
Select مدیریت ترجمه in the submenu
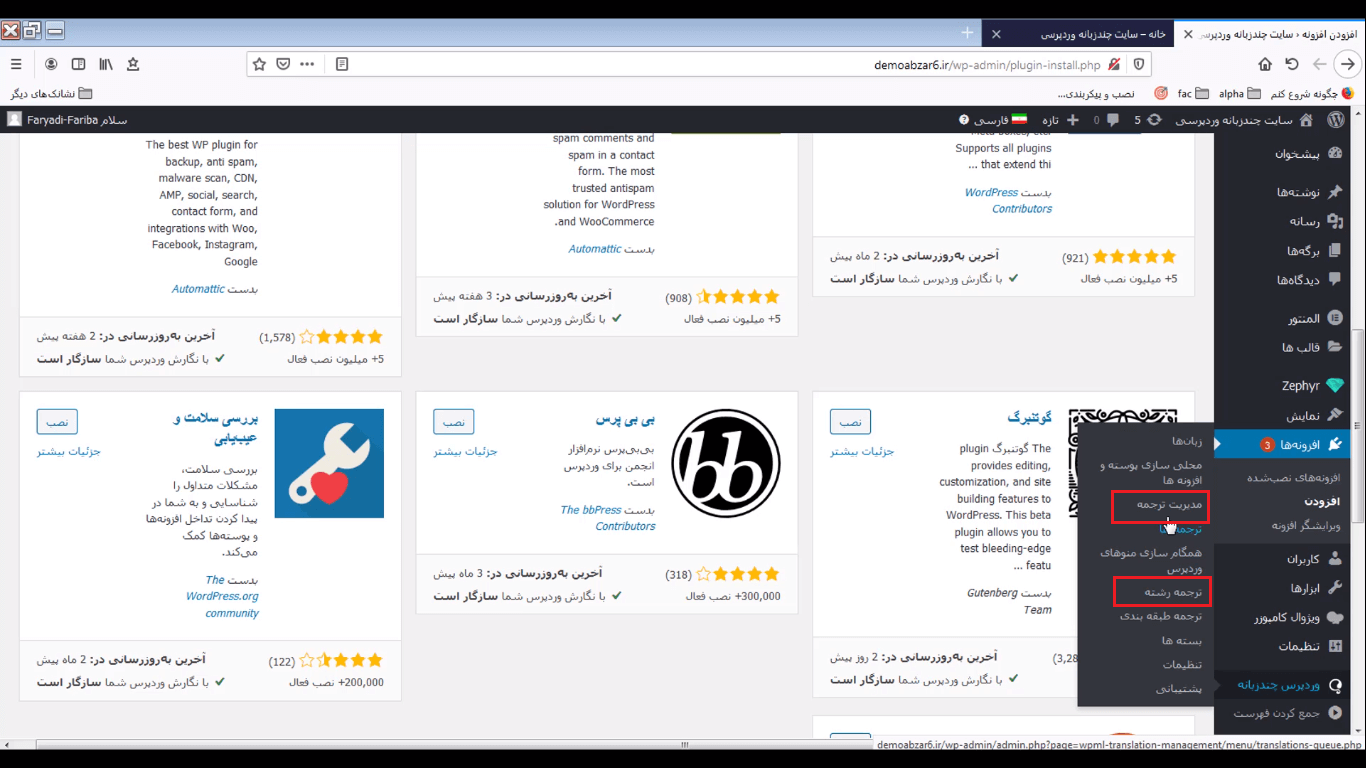(x=1160, y=506)
